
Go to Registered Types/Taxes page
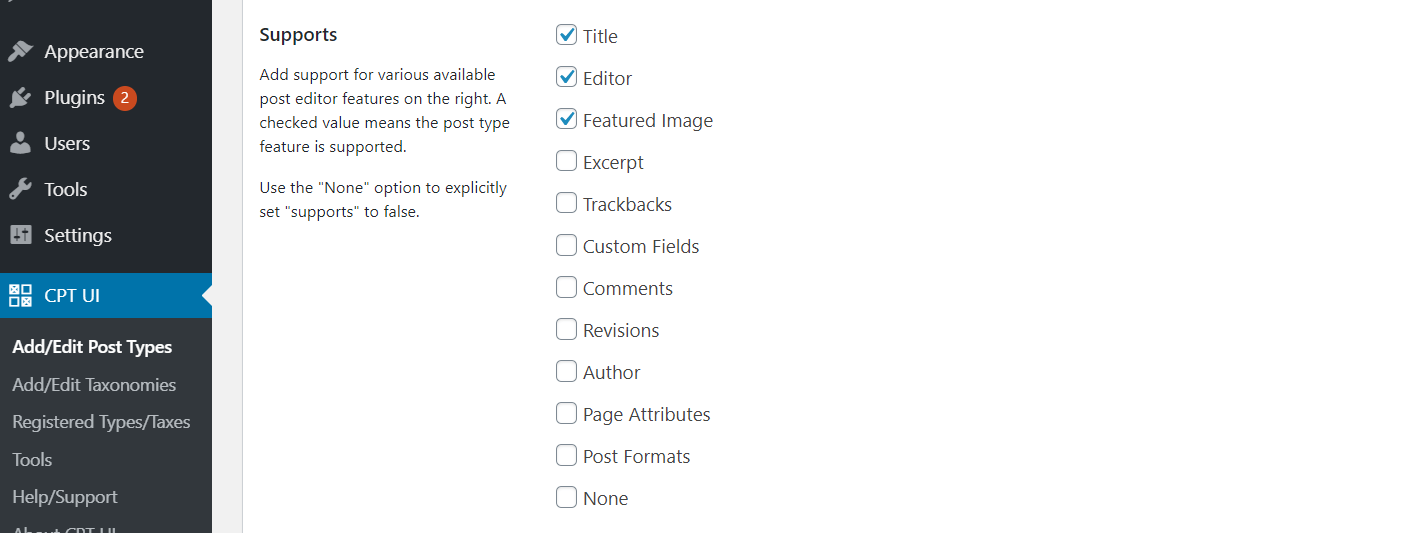(101, 422)
